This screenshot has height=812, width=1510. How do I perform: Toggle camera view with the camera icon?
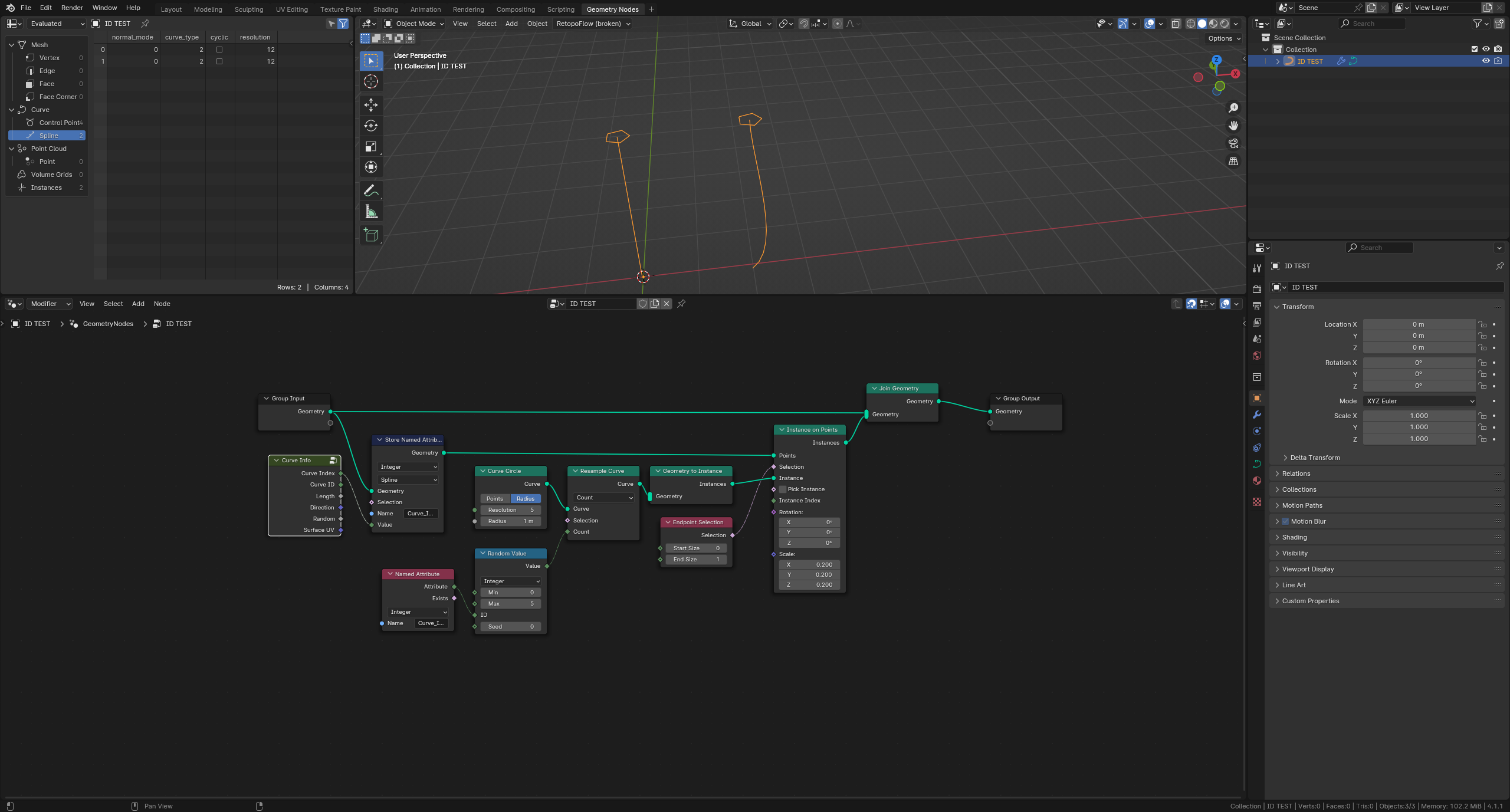[1233, 143]
